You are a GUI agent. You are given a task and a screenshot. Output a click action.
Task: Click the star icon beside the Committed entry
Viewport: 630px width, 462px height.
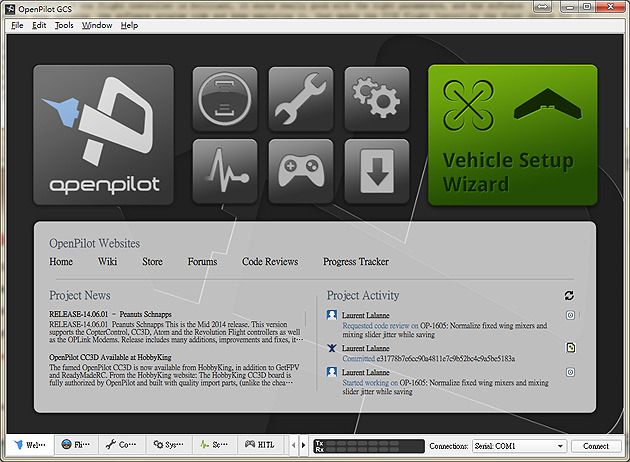tap(331, 348)
